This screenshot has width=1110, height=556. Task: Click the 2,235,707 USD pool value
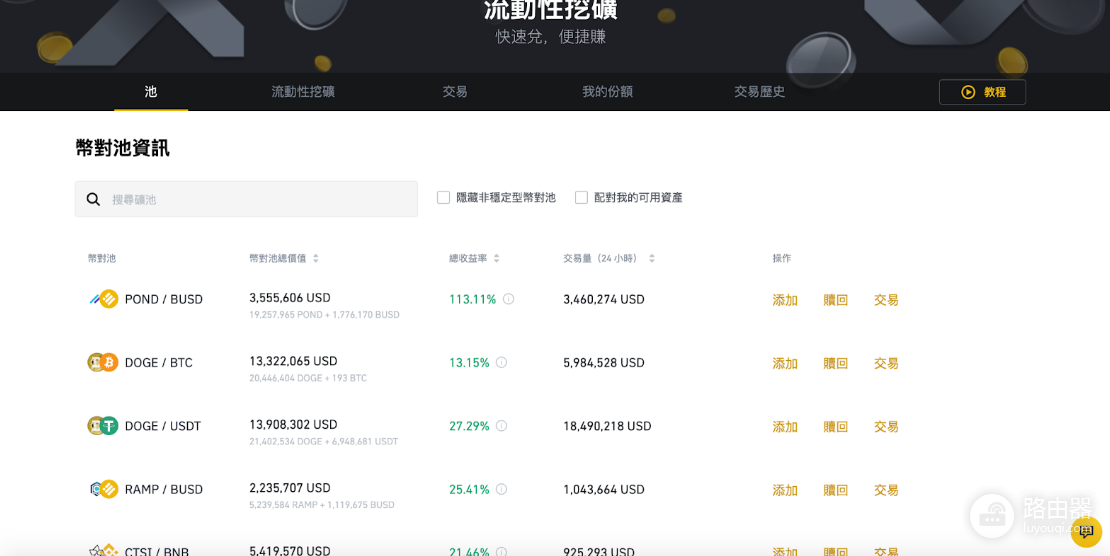tap(290, 488)
